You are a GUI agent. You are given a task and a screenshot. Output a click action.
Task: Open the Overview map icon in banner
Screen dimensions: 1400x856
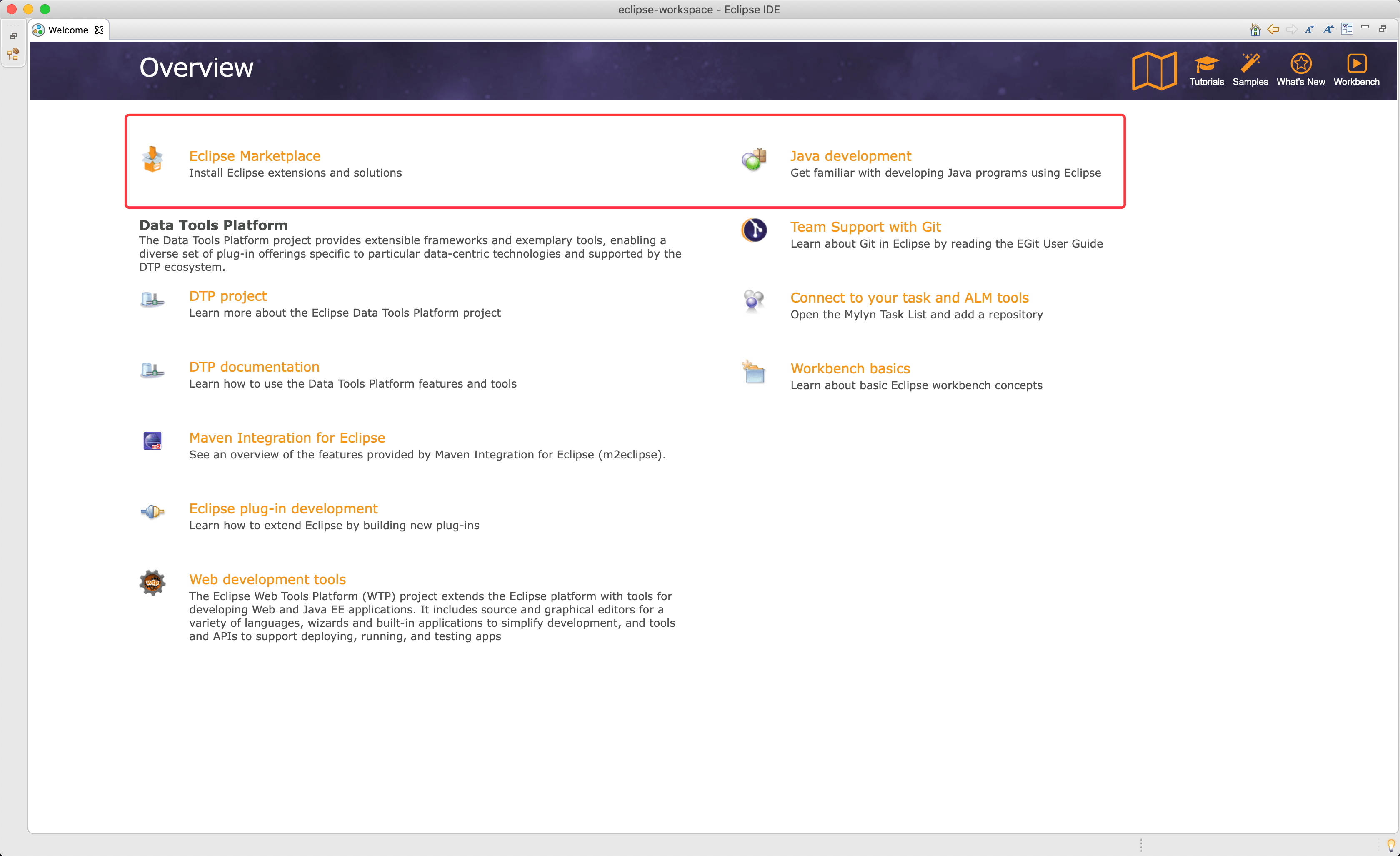[x=1154, y=71]
